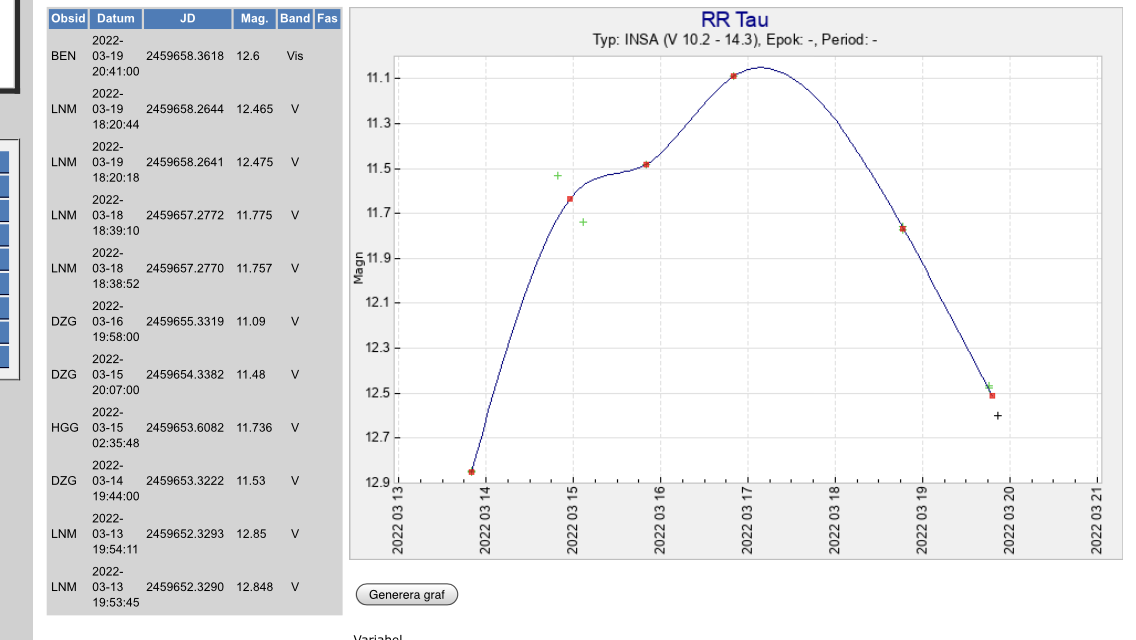Click the red data point at magnitude 11.48
The image size is (1136, 640).
[x=647, y=164]
